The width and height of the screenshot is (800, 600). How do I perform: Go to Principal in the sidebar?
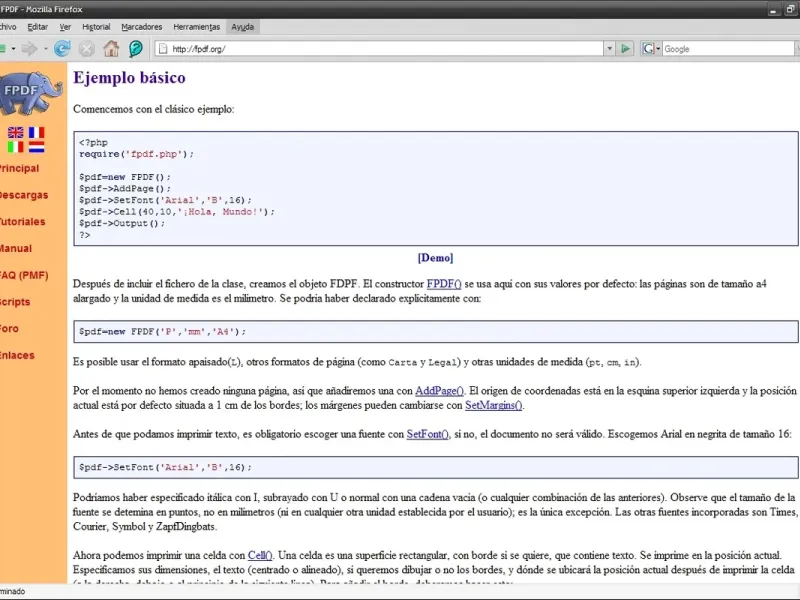[19, 168]
